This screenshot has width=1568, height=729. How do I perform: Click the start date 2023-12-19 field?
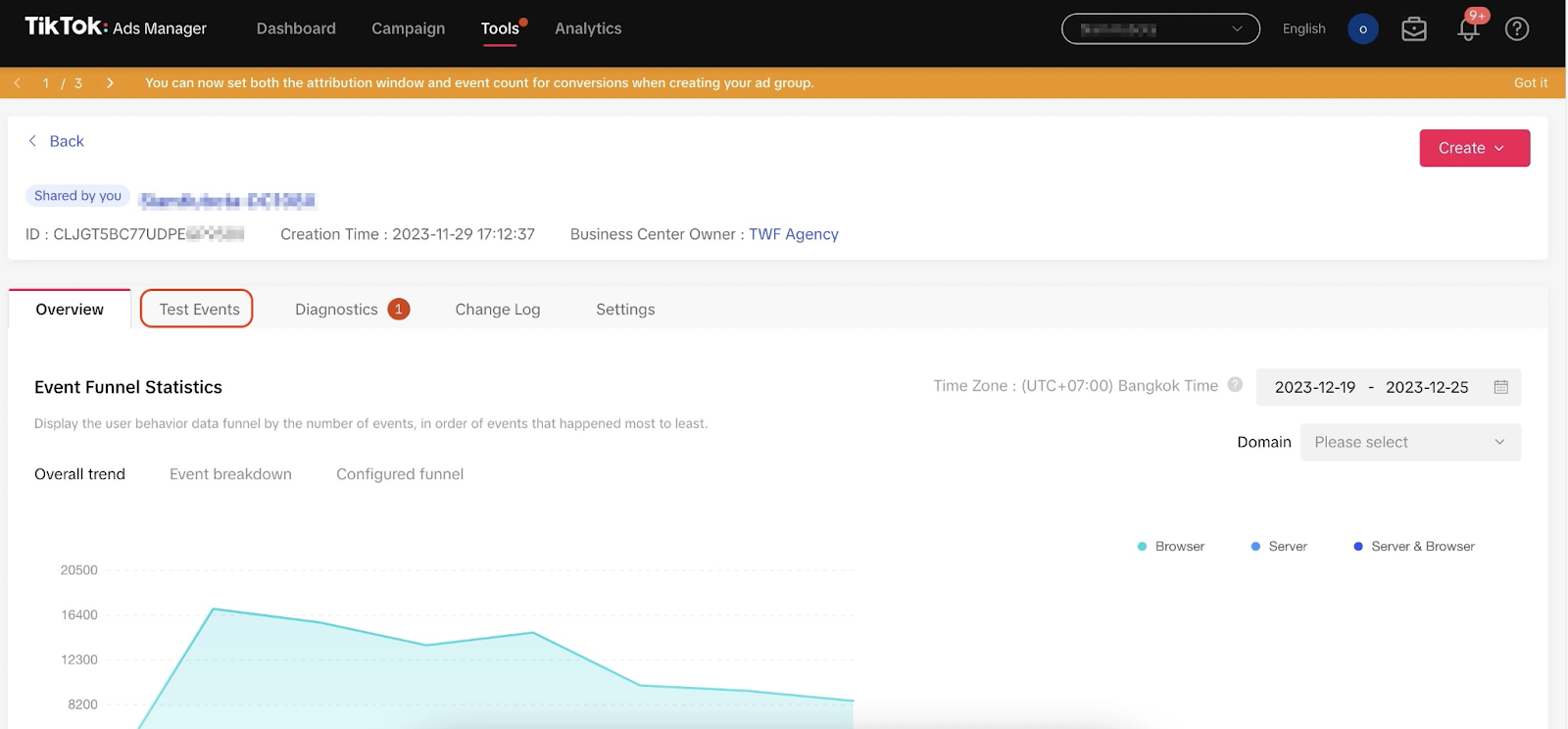pos(1315,387)
